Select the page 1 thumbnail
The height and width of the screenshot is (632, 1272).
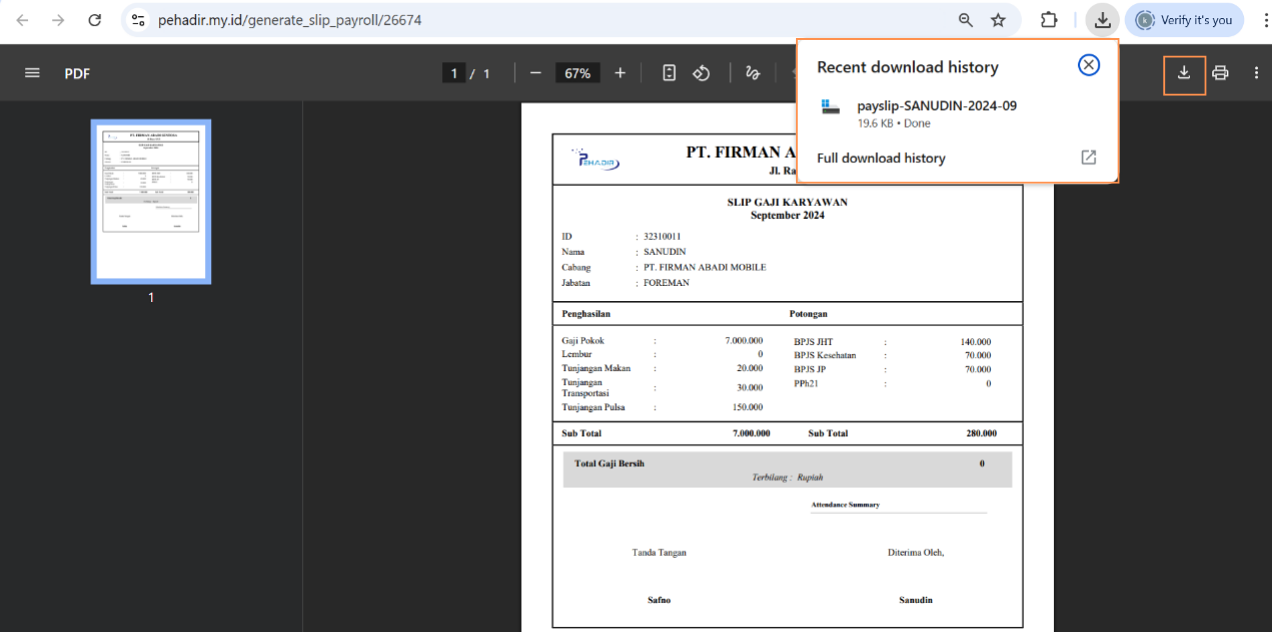pyautogui.click(x=150, y=201)
